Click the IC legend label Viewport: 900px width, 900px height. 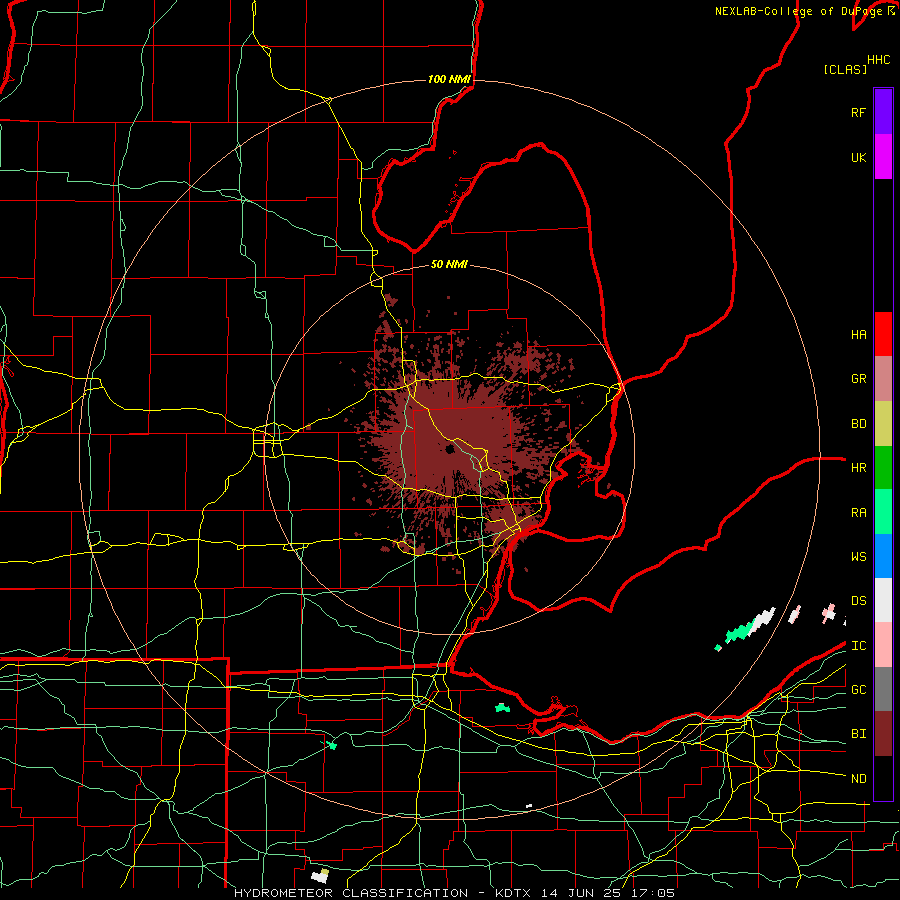[858, 646]
